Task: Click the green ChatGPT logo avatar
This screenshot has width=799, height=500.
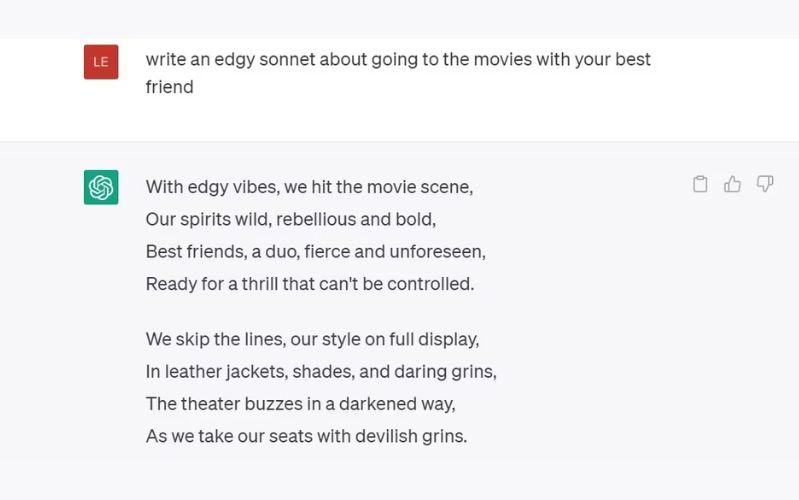Action: pyautogui.click(x=101, y=187)
